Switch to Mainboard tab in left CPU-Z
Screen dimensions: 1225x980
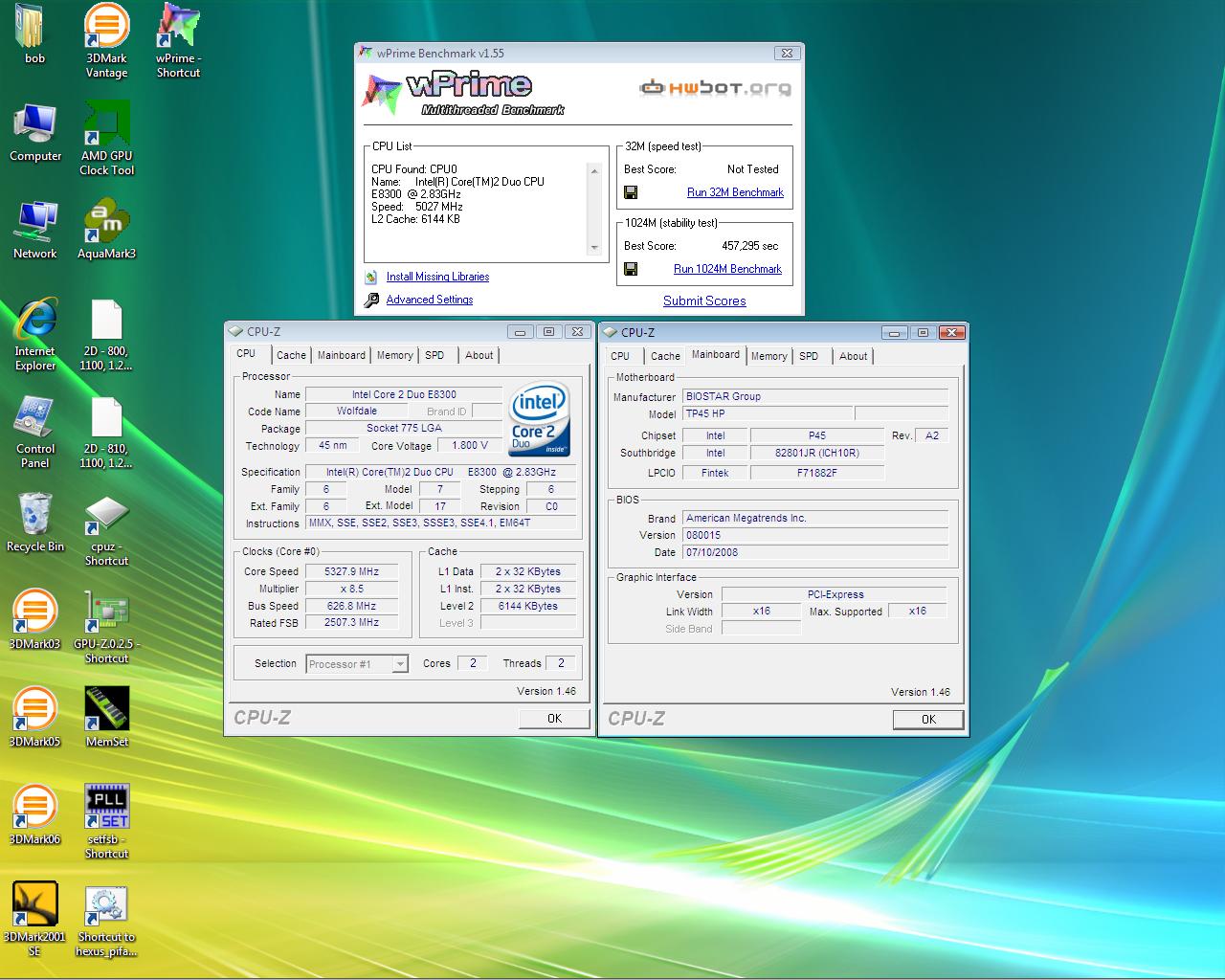tap(342, 355)
